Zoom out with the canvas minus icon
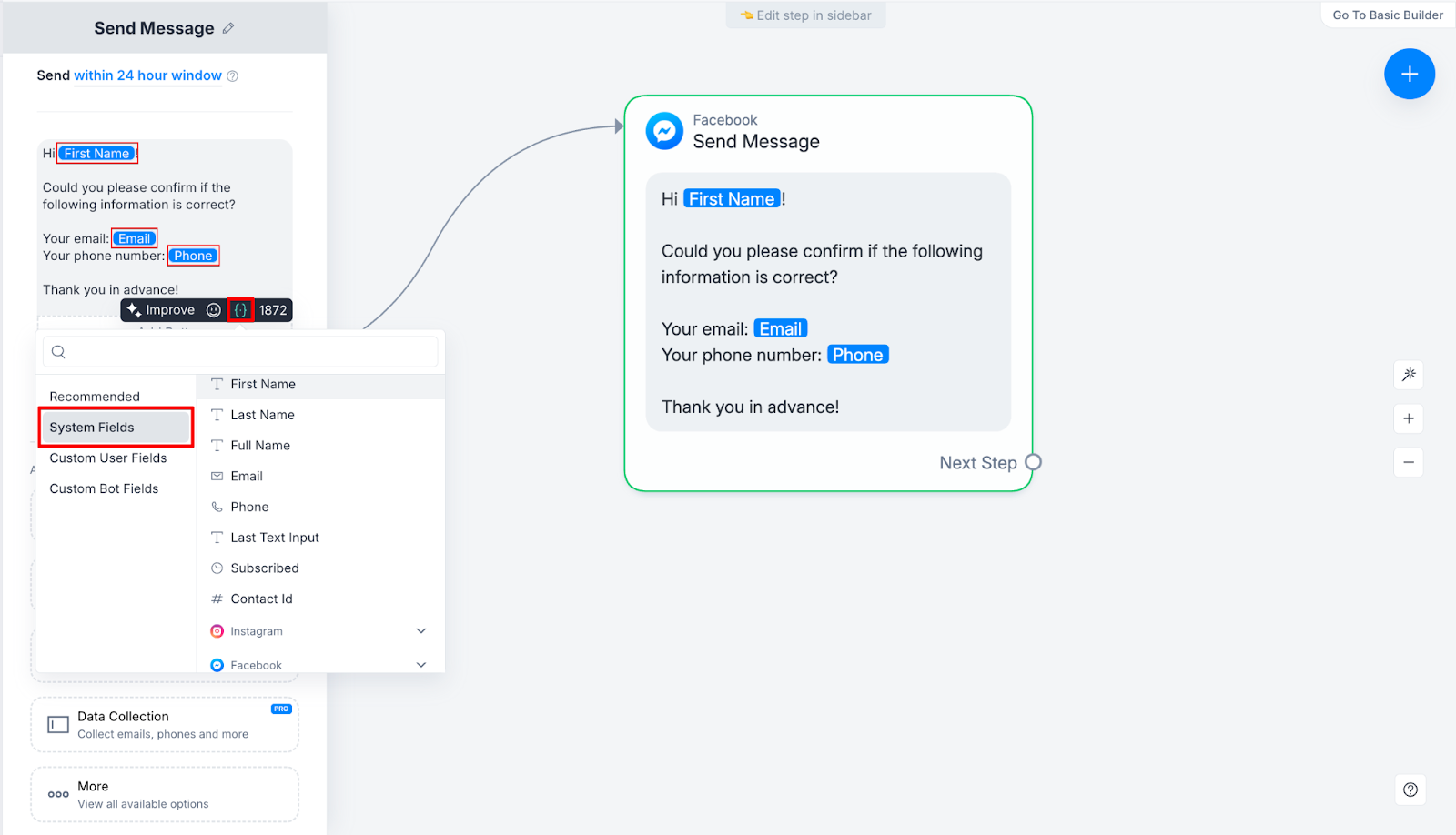 (1409, 462)
